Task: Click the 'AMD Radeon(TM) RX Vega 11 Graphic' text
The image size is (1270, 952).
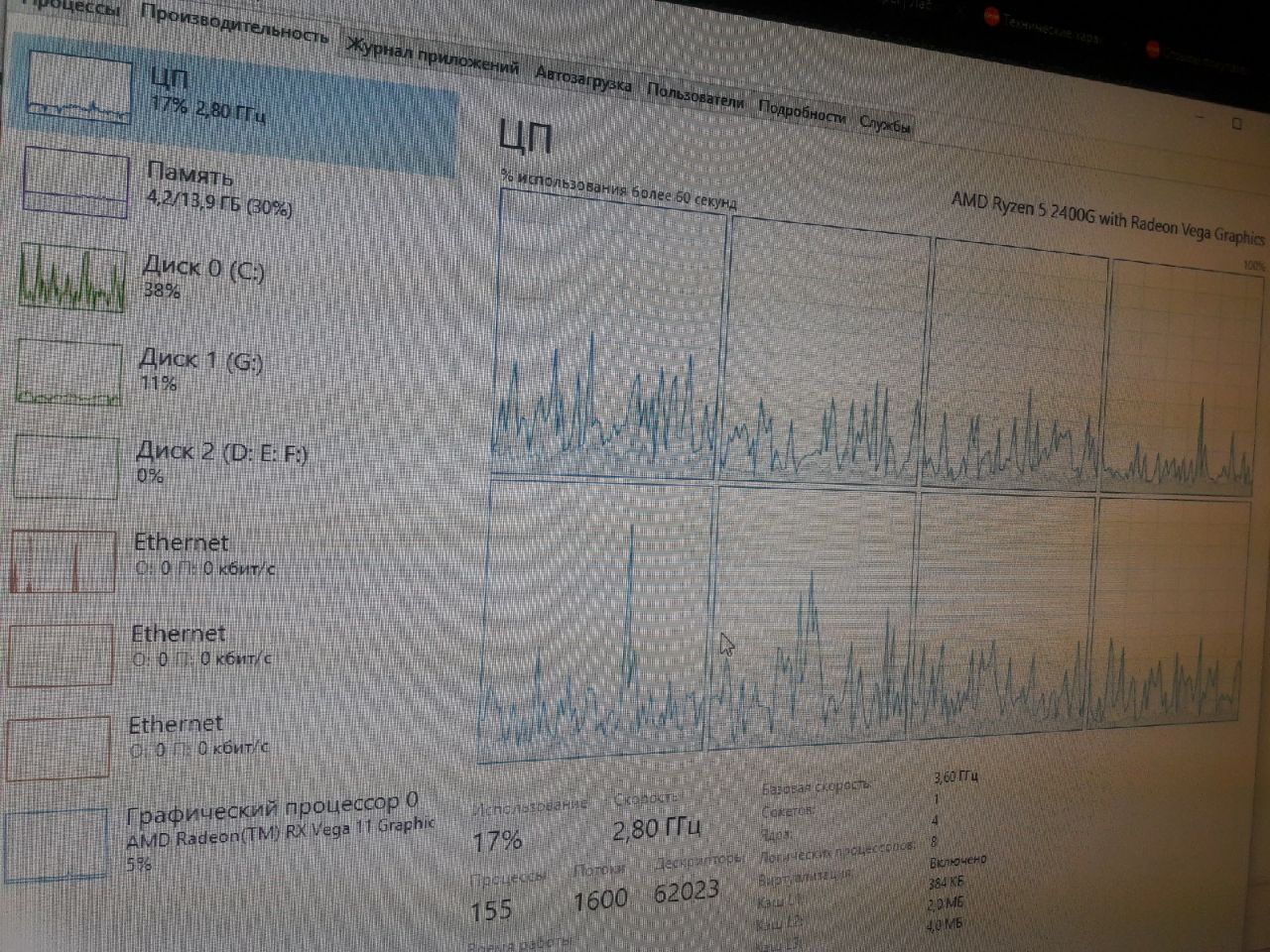Action: pos(280,833)
